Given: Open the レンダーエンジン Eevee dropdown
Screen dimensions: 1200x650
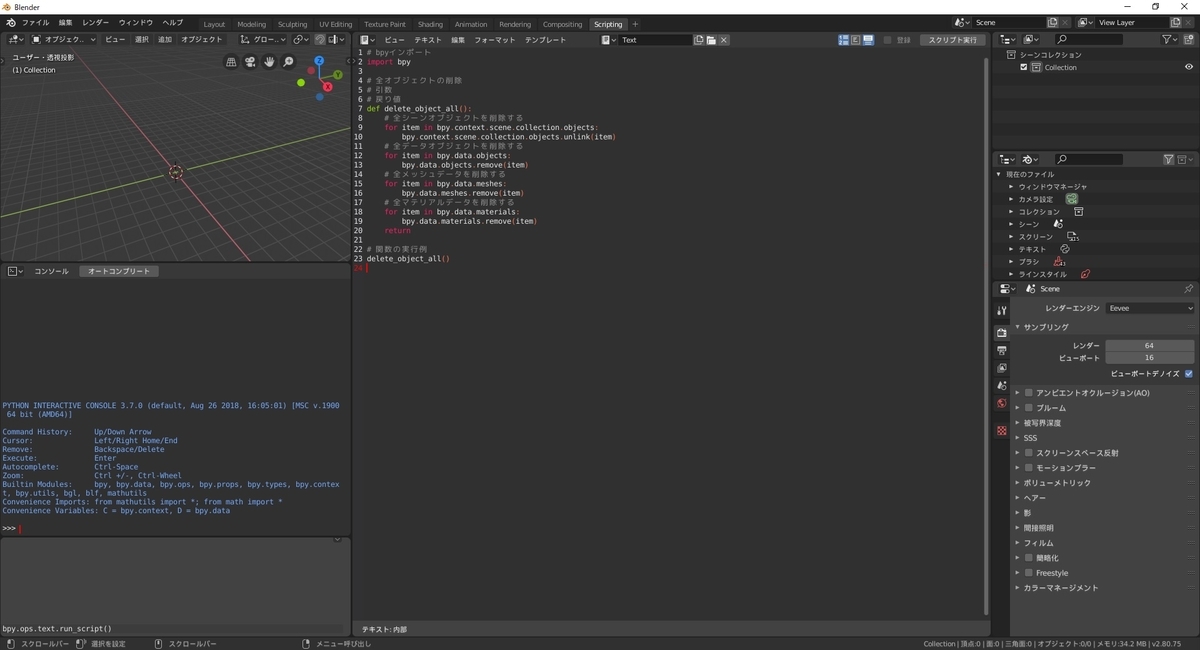Looking at the screenshot, I should tap(1150, 308).
